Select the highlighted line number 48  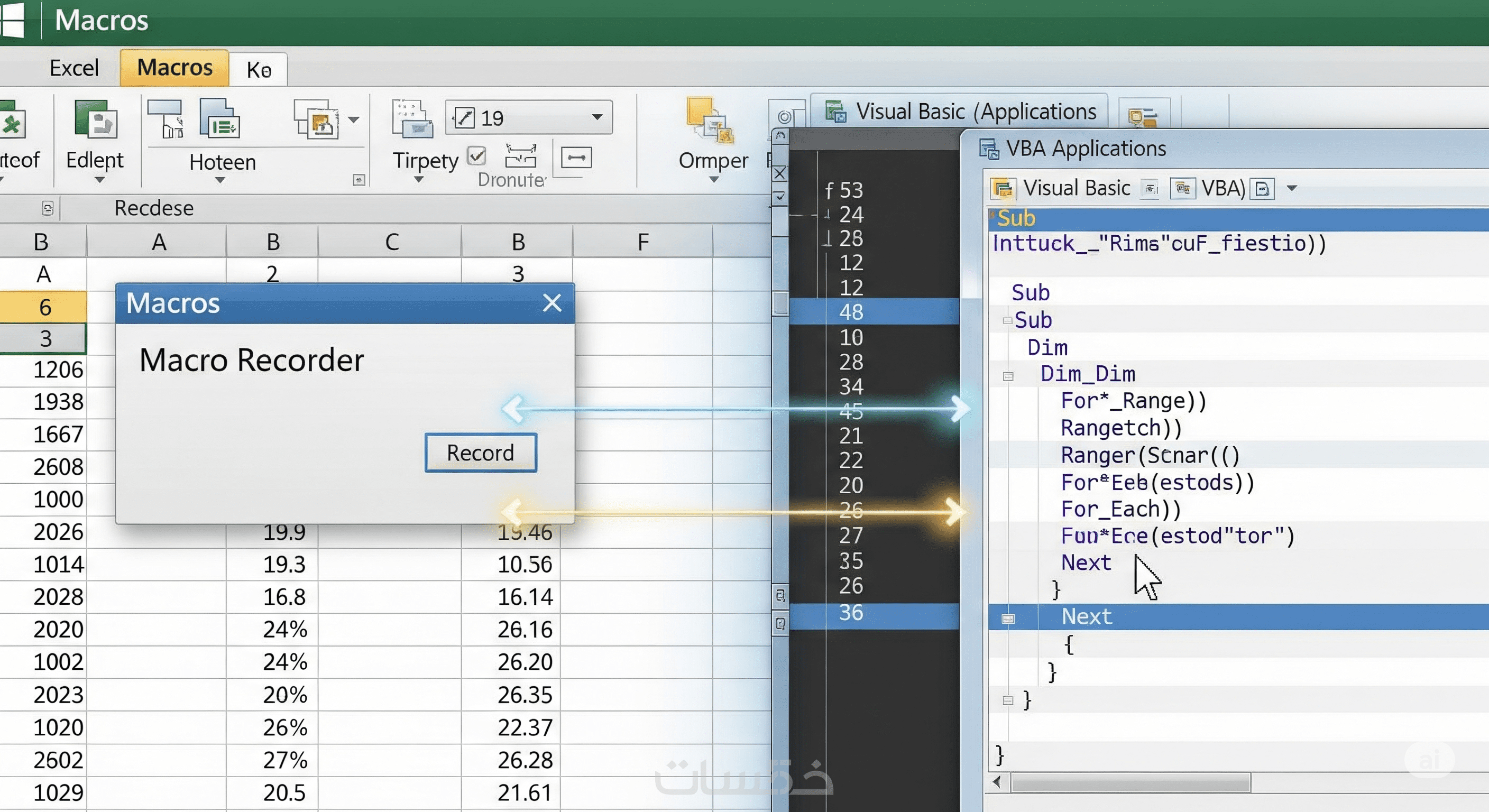point(851,312)
